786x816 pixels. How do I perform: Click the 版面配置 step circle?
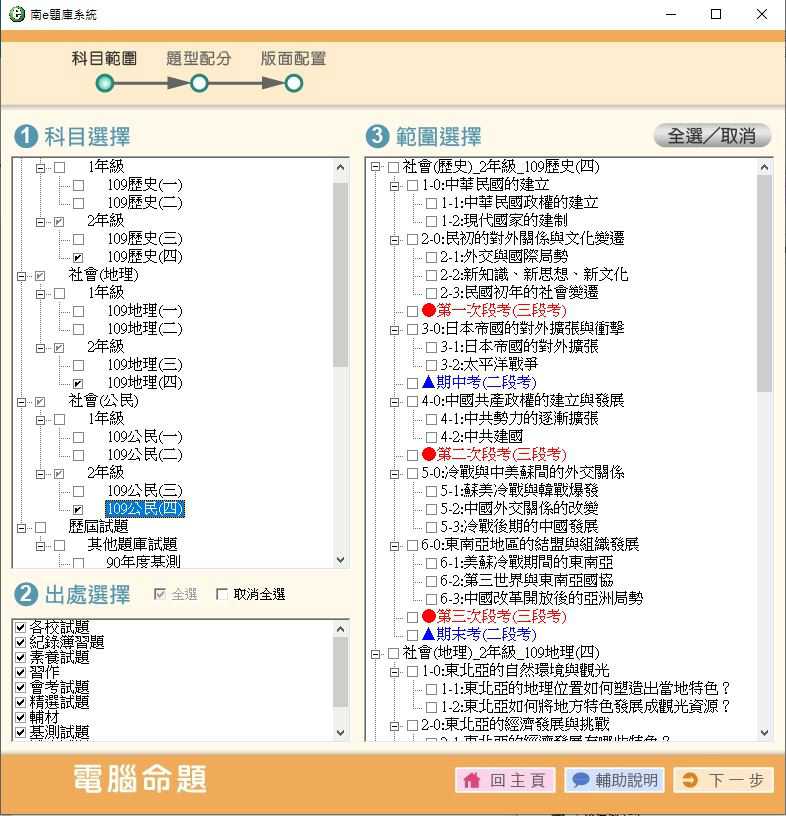294,83
